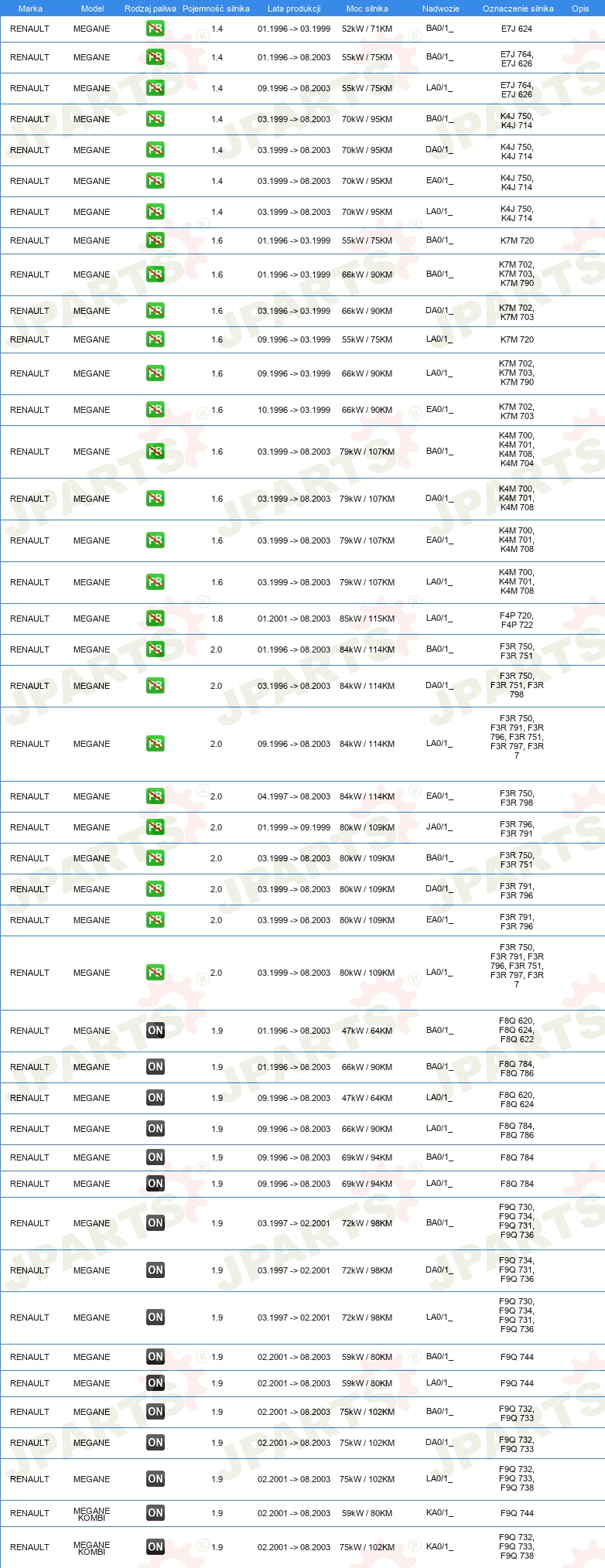
Task: Click the PB icon in the K7M 720 BA0/1_ row
Action: [x=156, y=240]
